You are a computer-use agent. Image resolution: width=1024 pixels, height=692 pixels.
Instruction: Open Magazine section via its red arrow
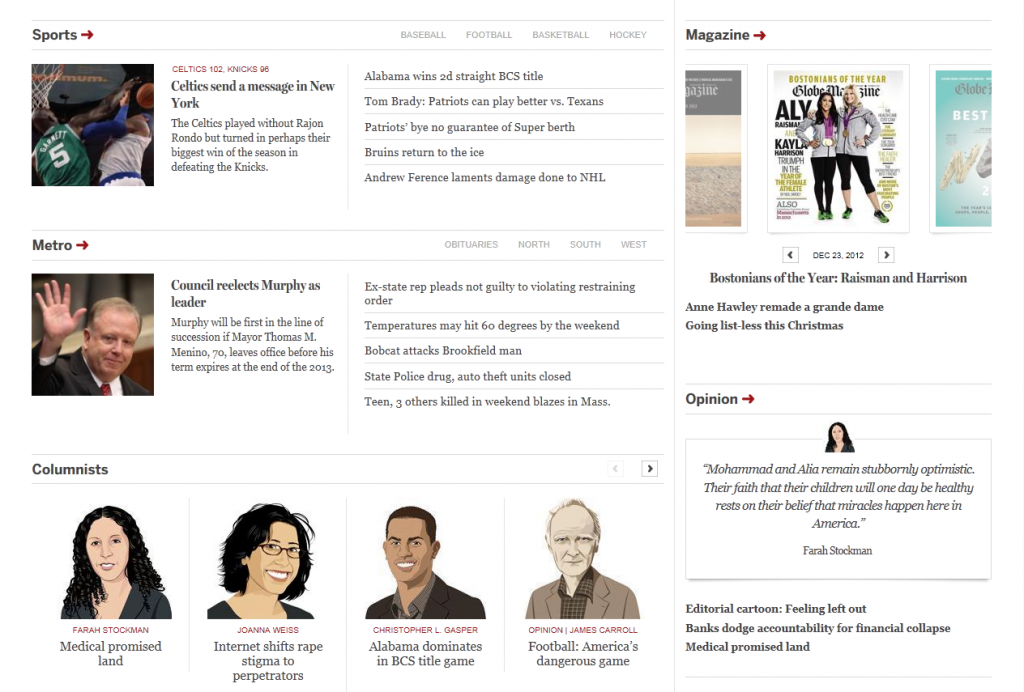click(760, 35)
